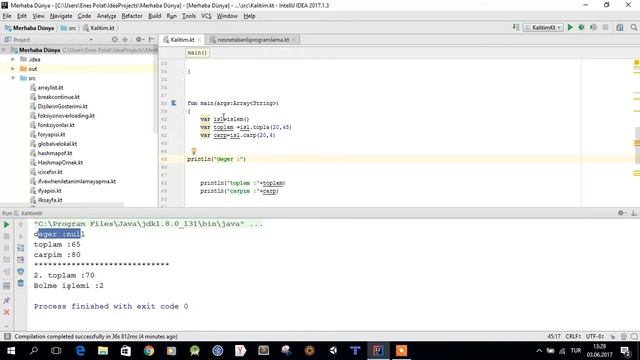Open the VCS menu
Screen dimensions: 640x360
tap(206, 16)
